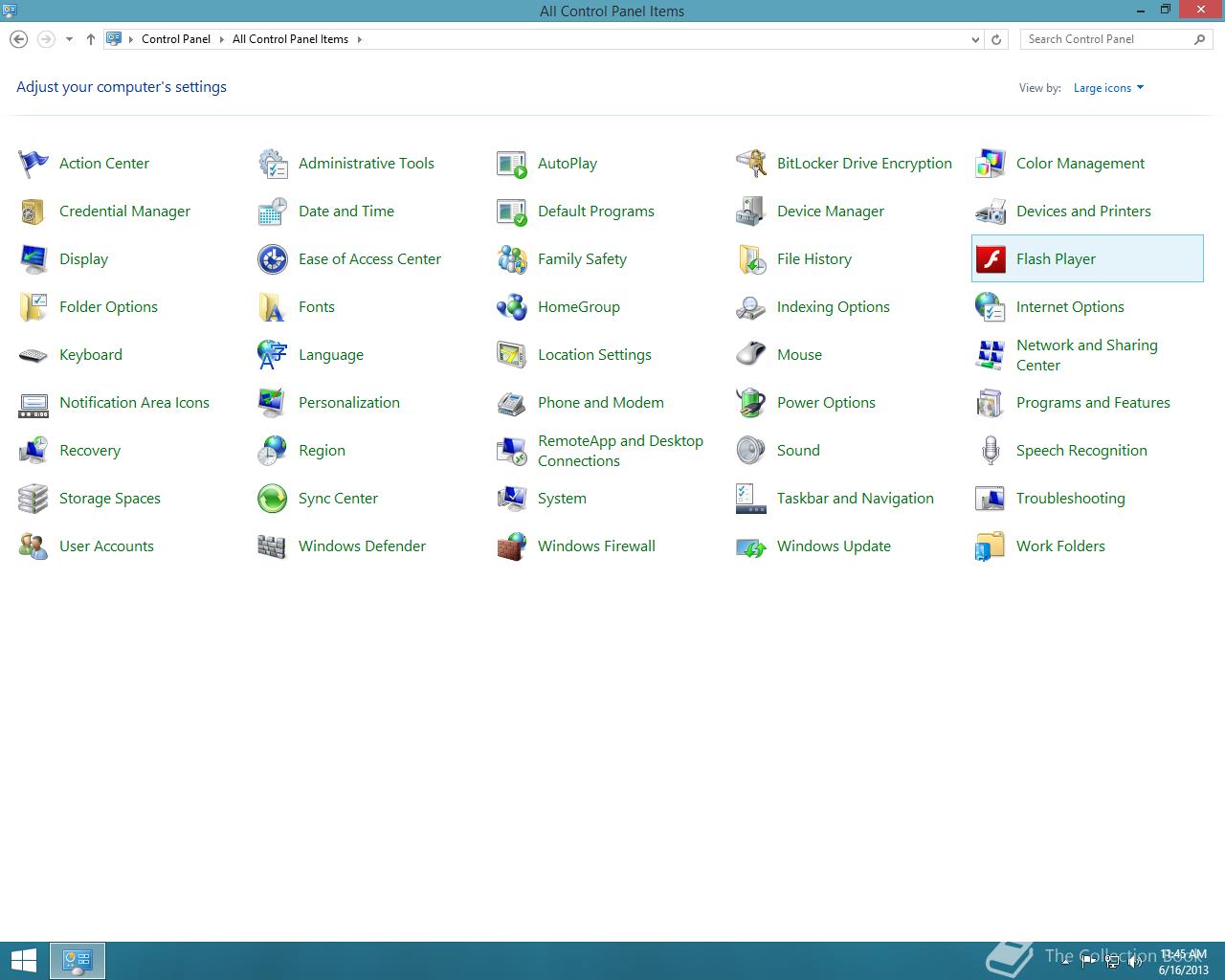Open Taskbar and Navigation link
Image resolution: width=1225 pixels, height=980 pixels.
[x=856, y=499]
